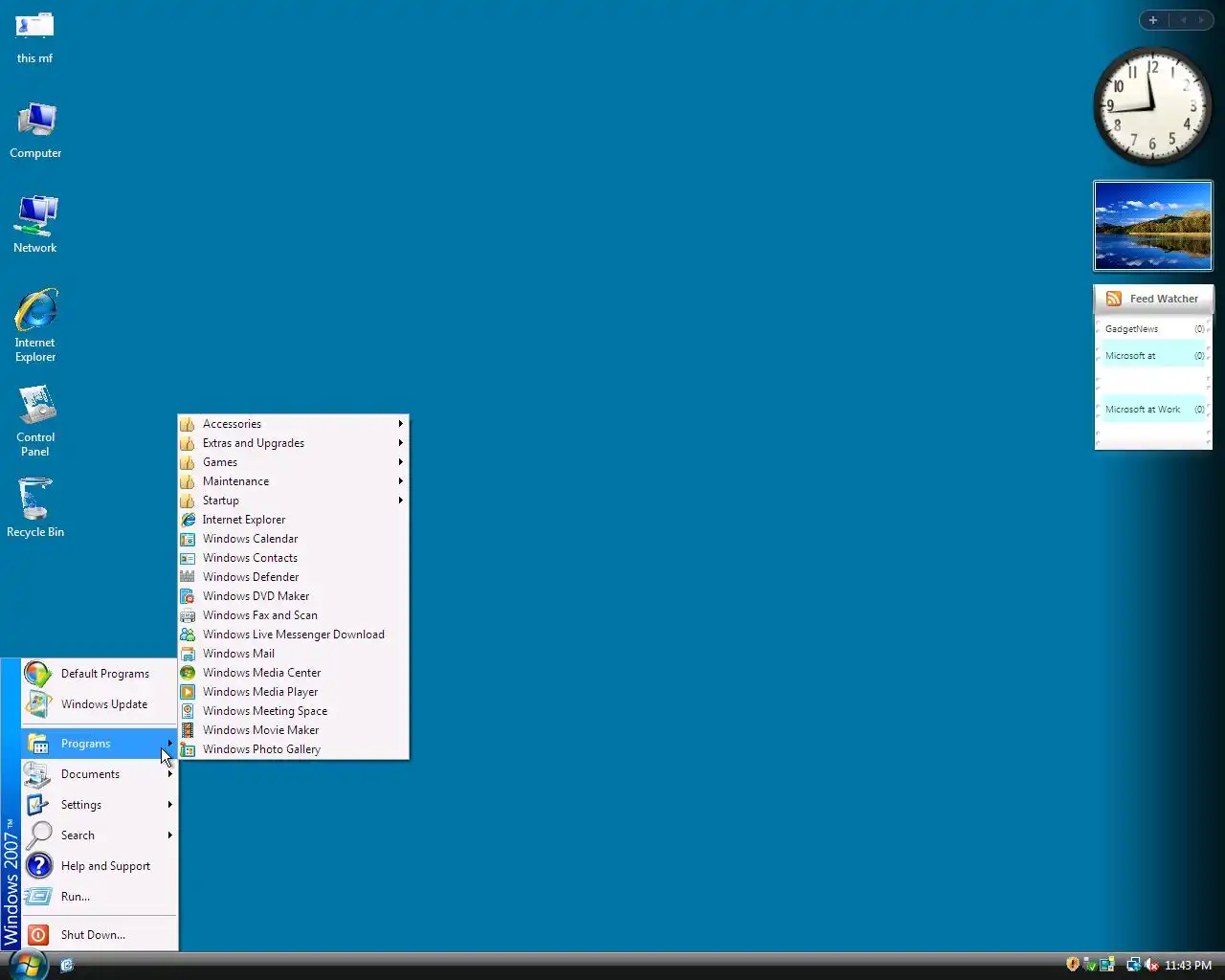1225x980 pixels.
Task: Click the muted volume tray icon
Action: point(1151,965)
